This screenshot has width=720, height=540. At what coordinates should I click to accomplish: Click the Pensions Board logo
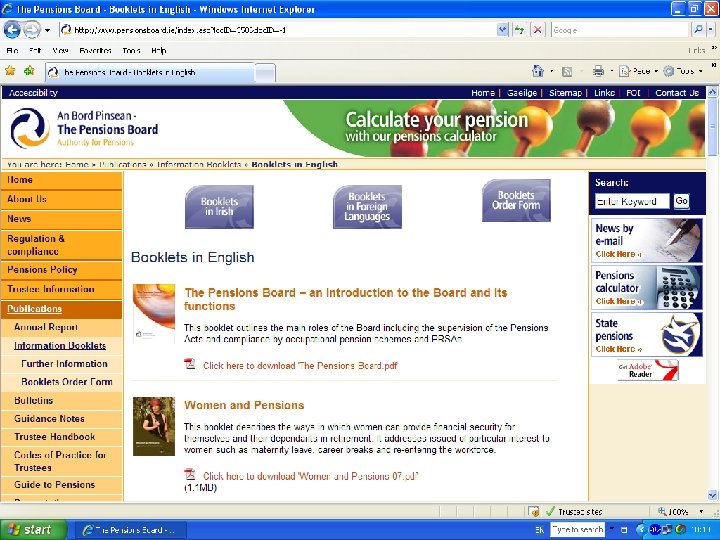(84, 128)
